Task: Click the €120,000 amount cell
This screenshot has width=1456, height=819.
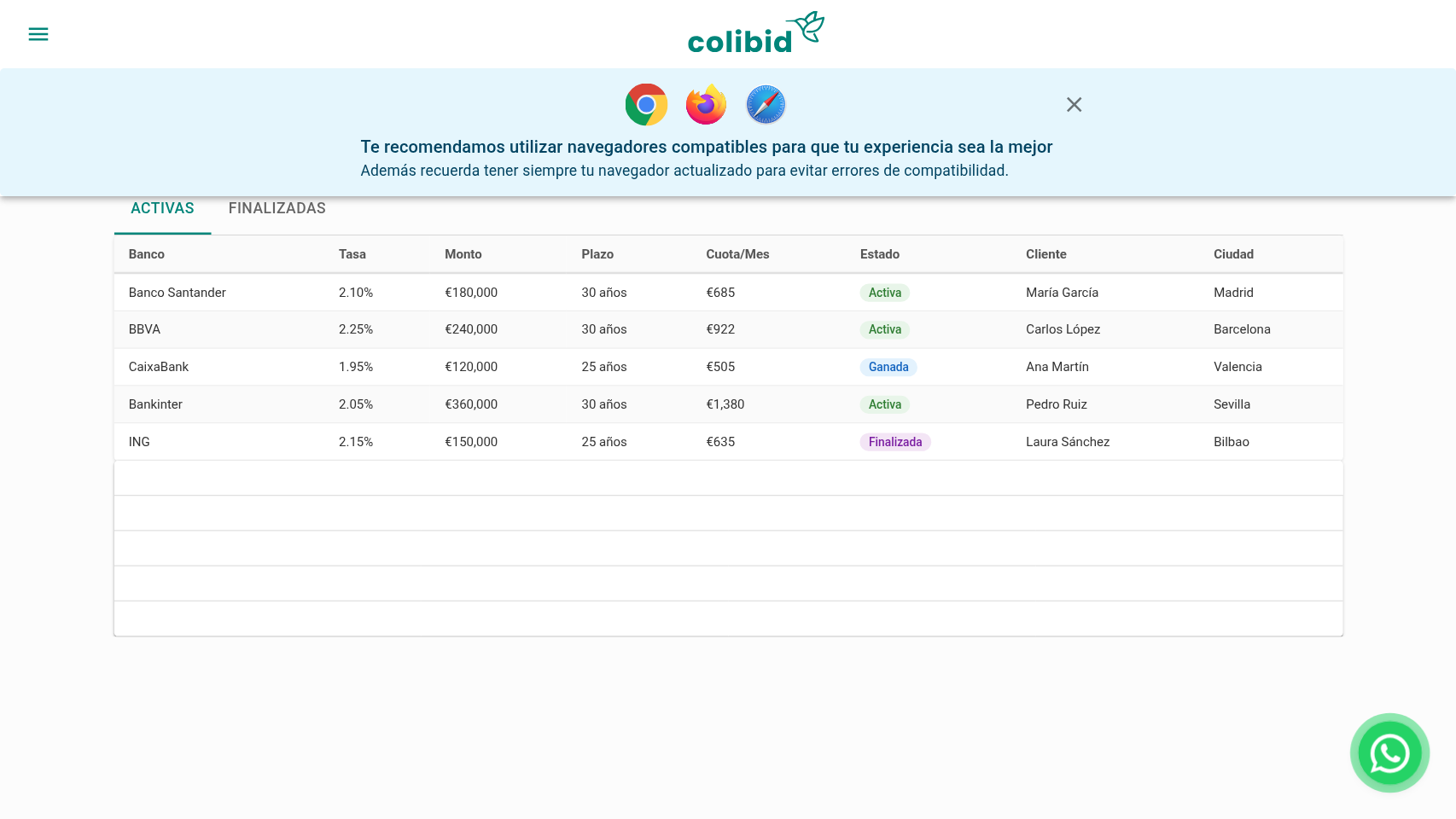Action: tap(471, 367)
